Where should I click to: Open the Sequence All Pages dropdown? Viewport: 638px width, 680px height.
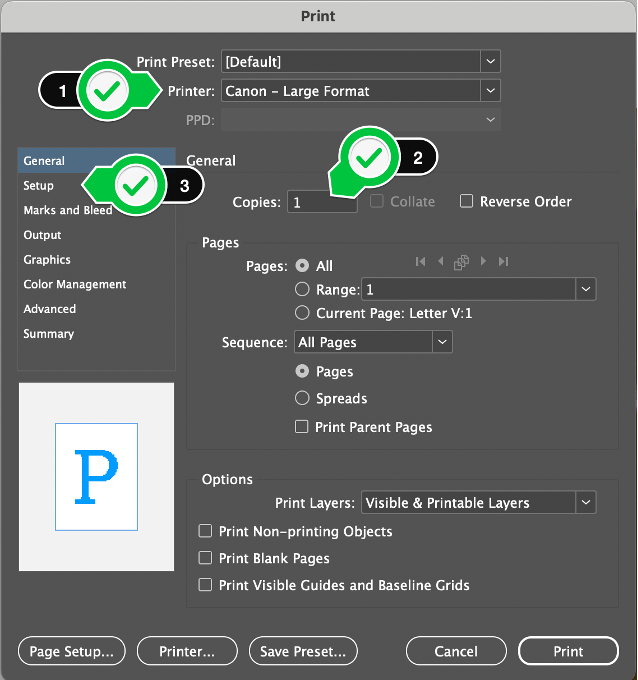[373, 342]
